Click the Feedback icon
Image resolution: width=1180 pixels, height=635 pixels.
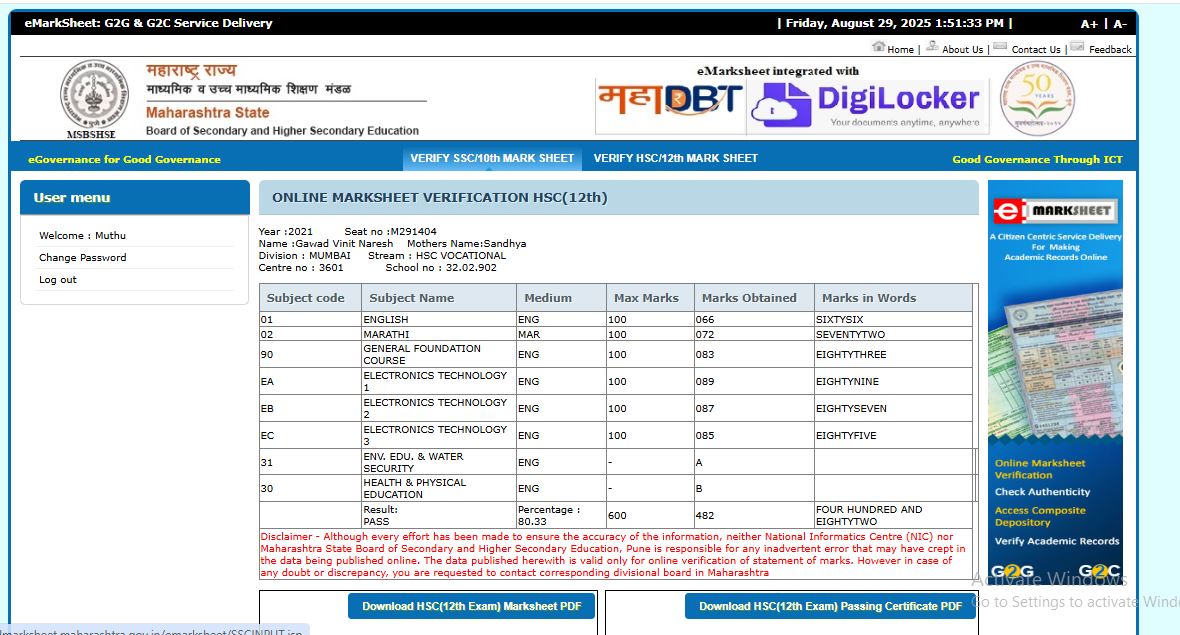point(1077,46)
